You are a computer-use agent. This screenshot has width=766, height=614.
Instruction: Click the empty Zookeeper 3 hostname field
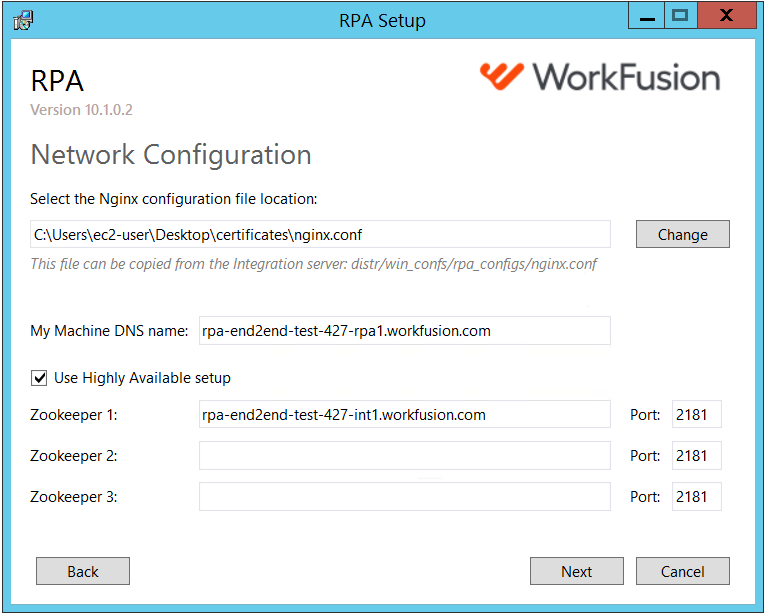[x=404, y=497]
